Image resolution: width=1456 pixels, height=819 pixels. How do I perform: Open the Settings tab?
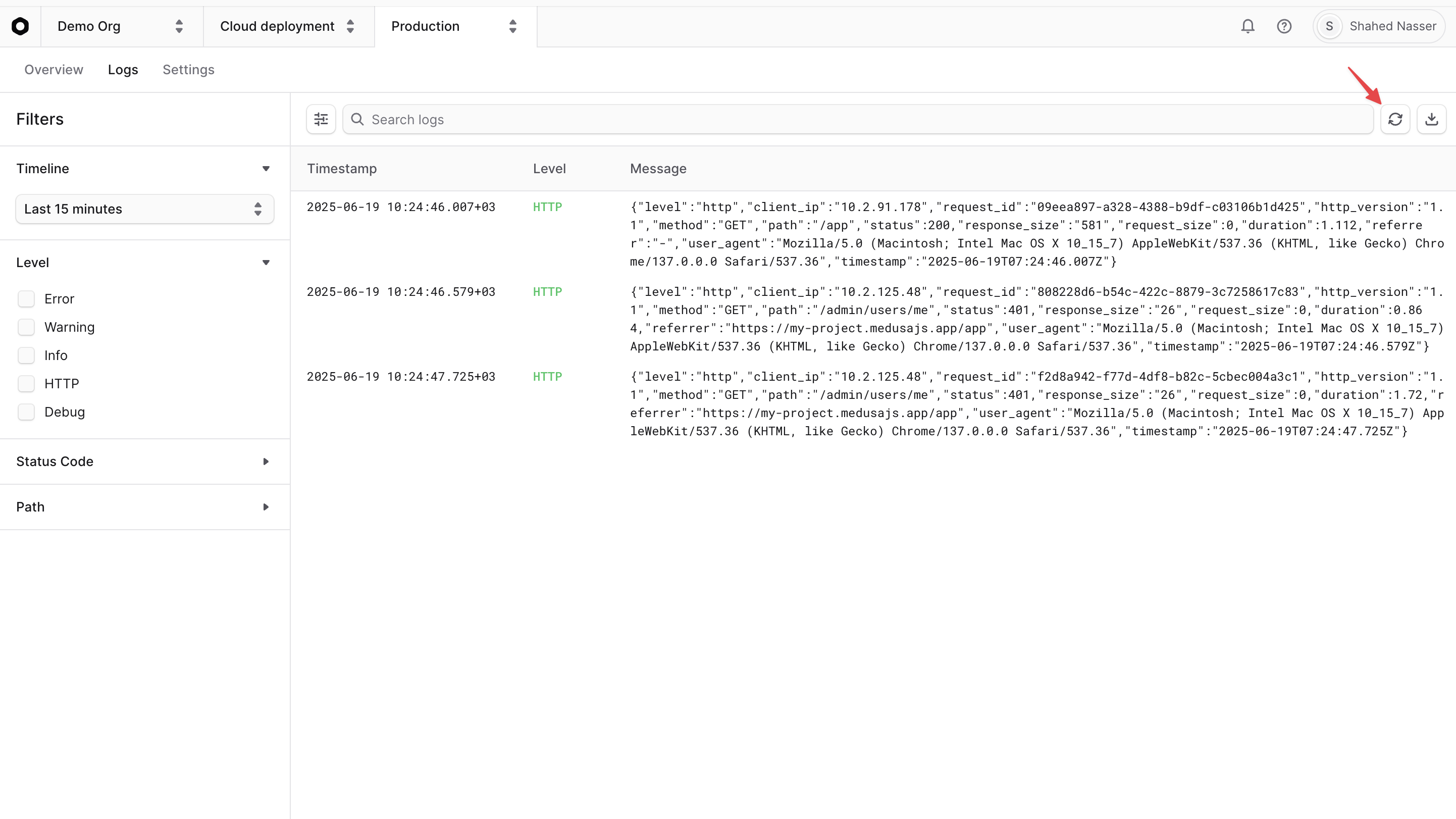(188, 69)
